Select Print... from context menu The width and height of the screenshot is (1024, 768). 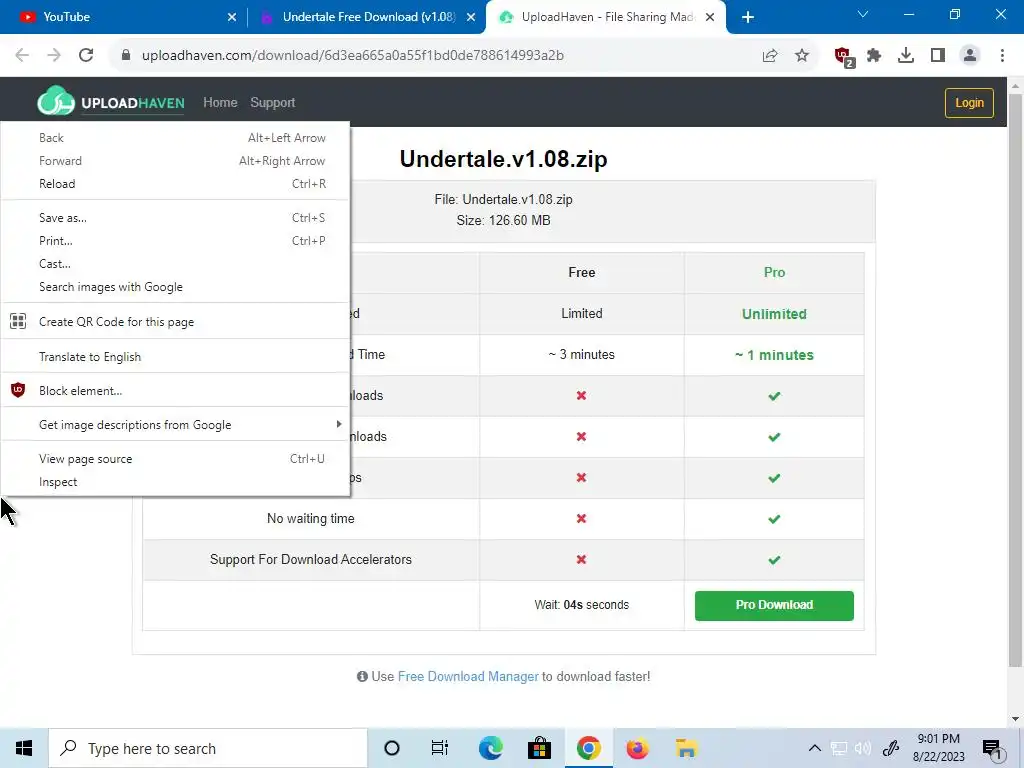pos(175,240)
